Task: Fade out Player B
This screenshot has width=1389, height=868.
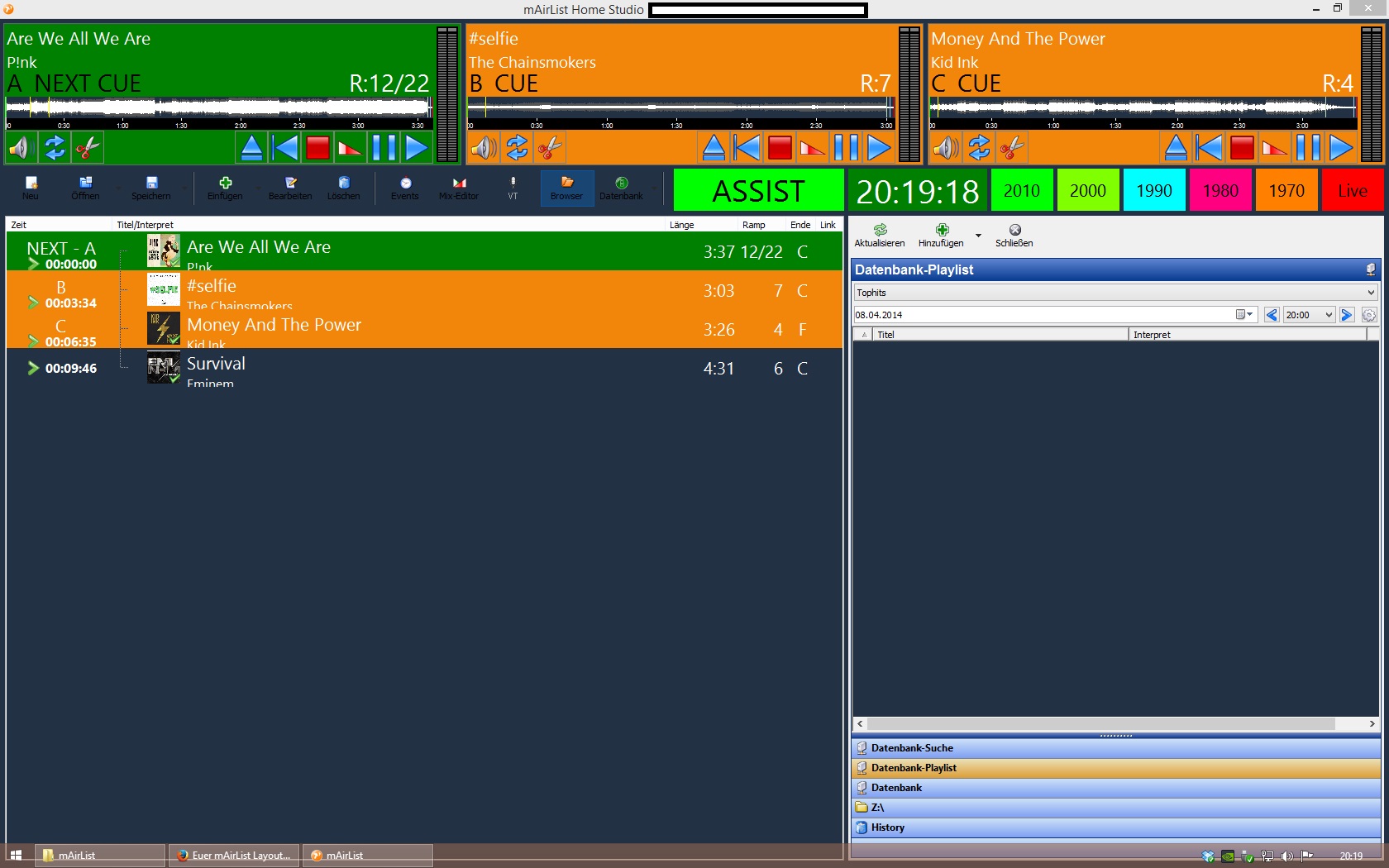Action: coord(813,148)
